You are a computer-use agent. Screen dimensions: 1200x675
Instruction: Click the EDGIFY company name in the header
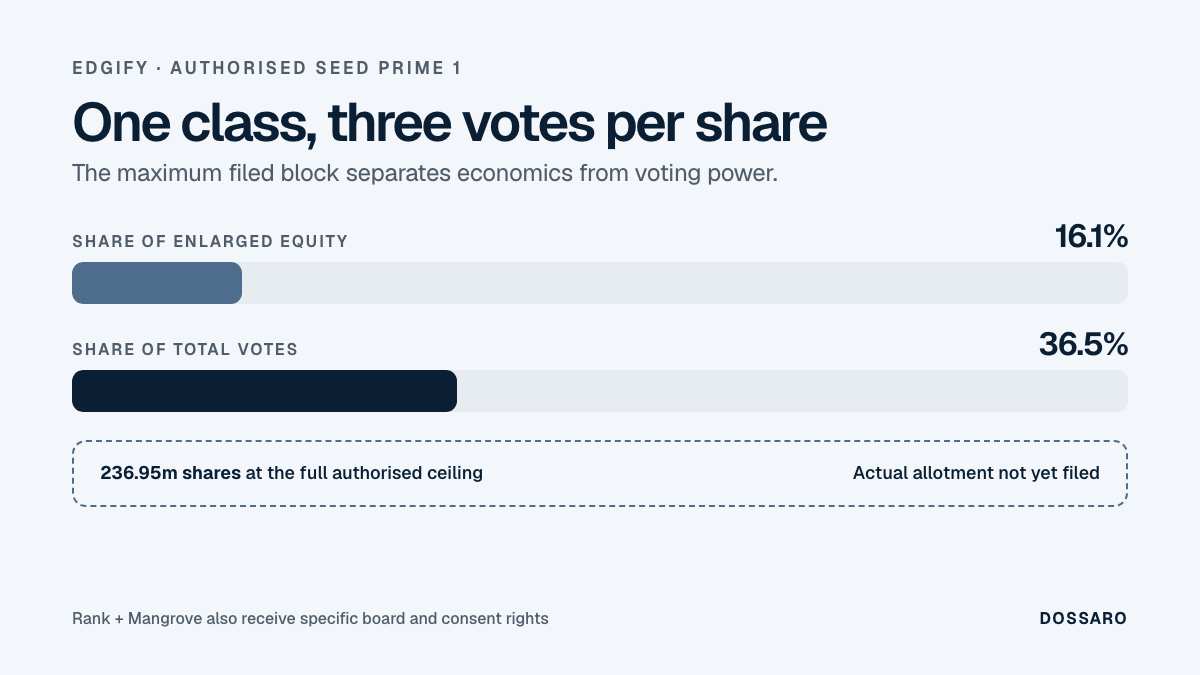coord(108,68)
